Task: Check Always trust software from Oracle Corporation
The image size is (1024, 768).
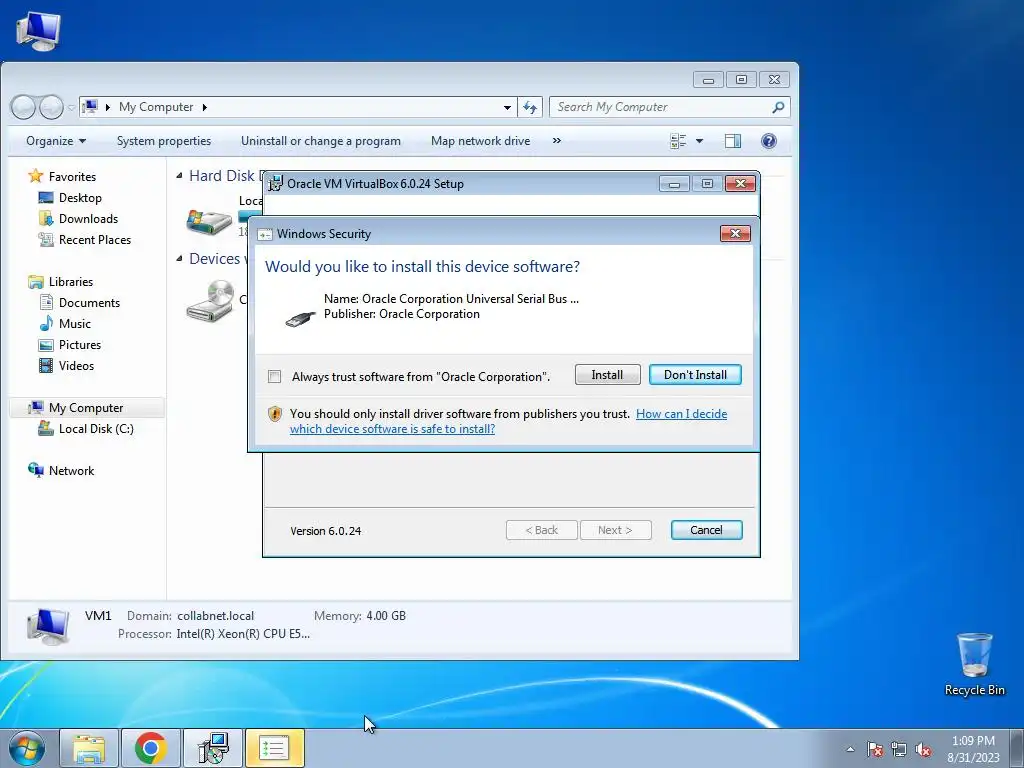Action: pyautogui.click(x=275, y=377)
